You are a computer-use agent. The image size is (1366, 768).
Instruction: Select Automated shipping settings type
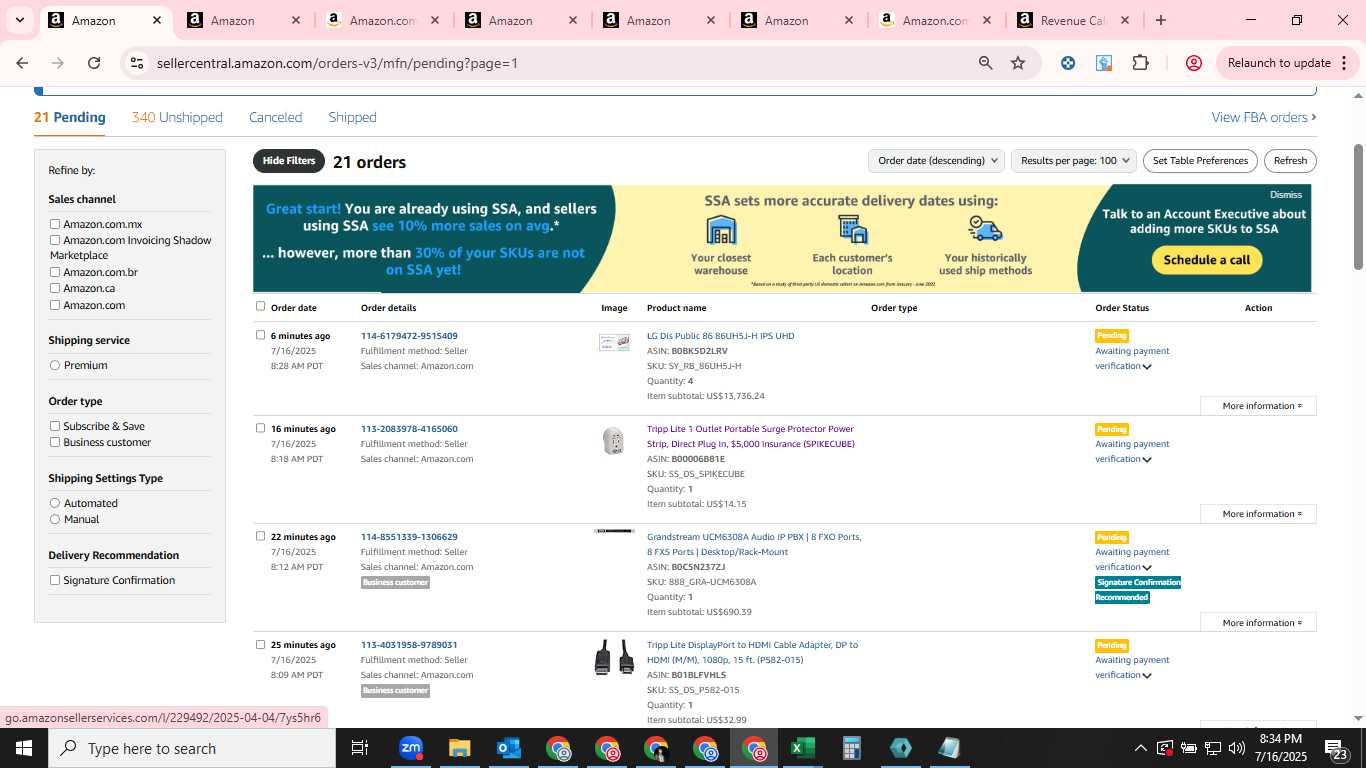click(x=55, y=503)
